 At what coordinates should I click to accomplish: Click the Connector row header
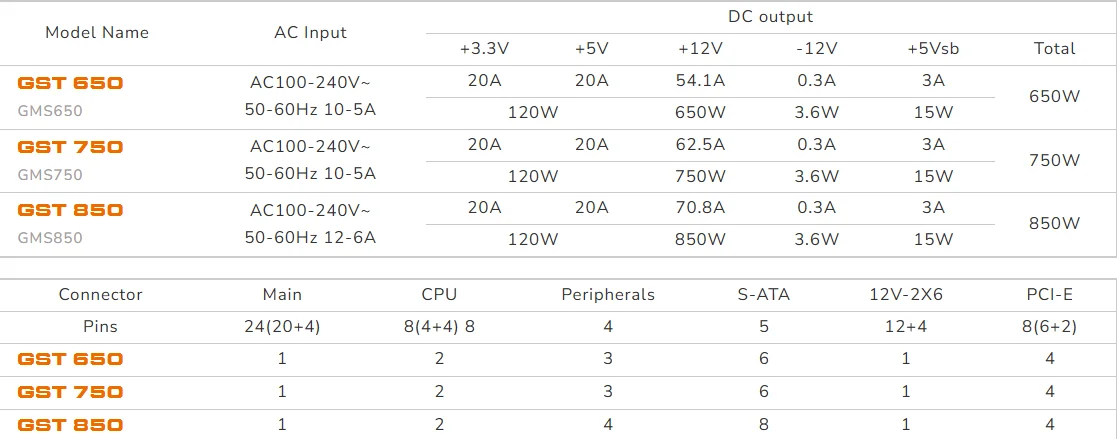[100, 294]
